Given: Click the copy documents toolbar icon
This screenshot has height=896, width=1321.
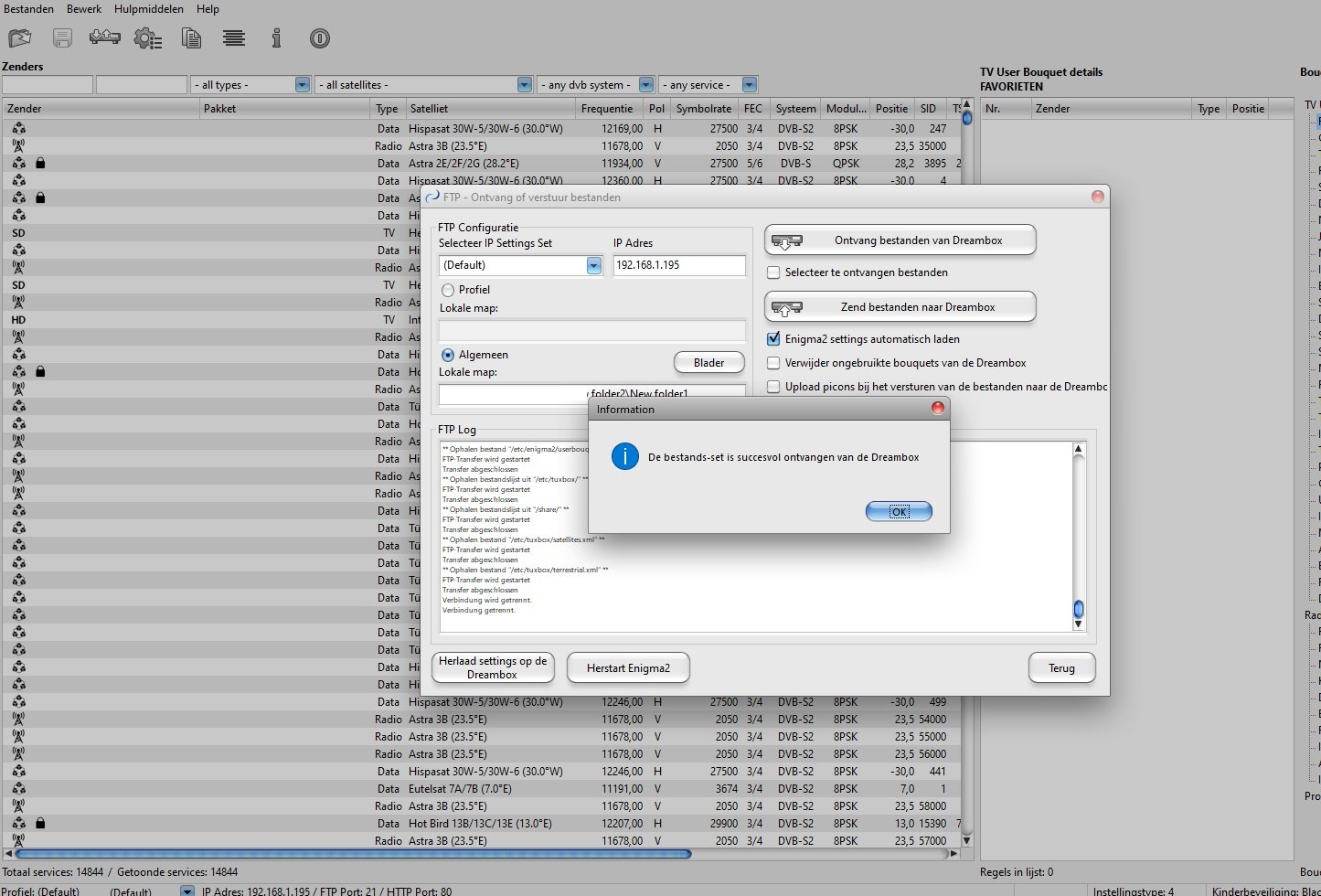Looking at the screenshot, I should 191,38.
